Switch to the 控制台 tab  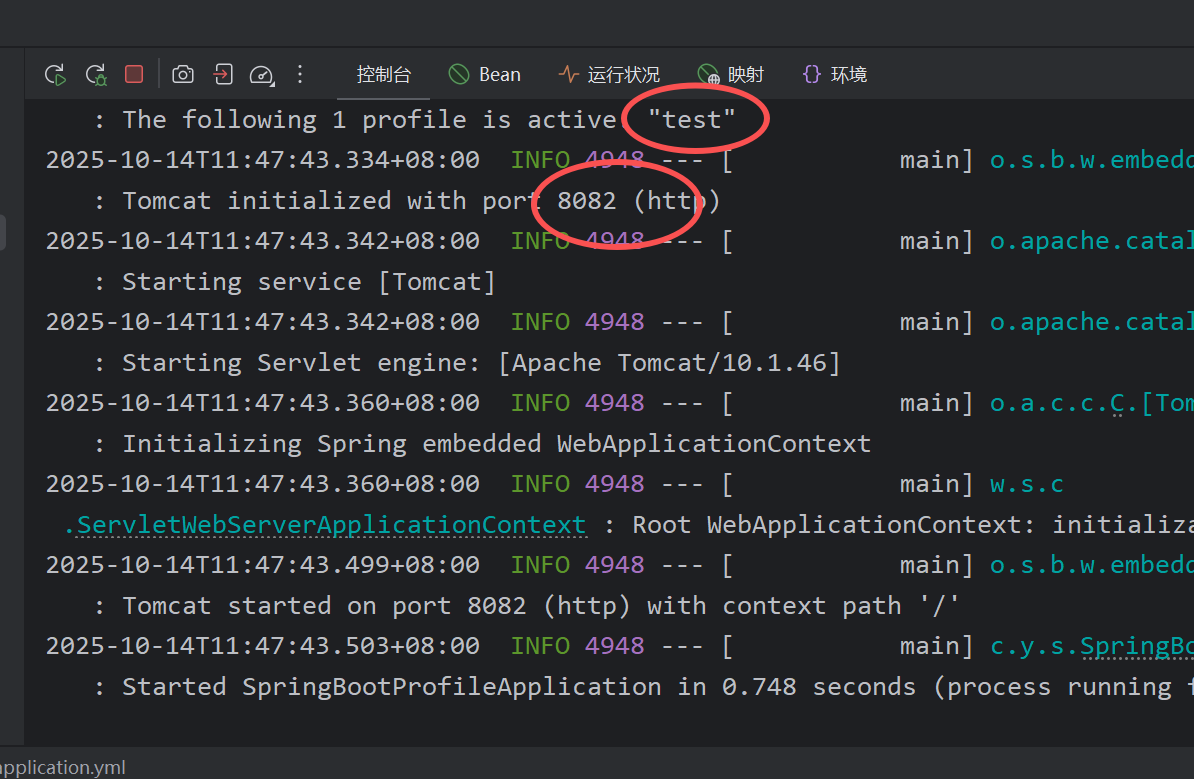pos(384,75)
